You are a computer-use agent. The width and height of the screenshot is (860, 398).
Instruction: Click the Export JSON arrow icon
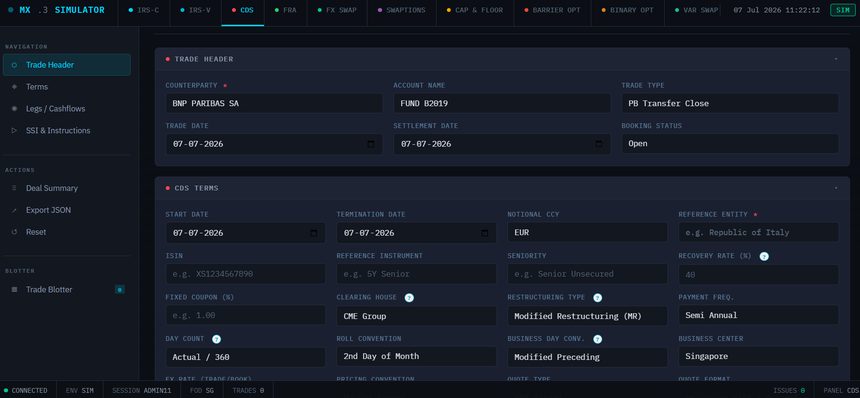coord(14,210)
